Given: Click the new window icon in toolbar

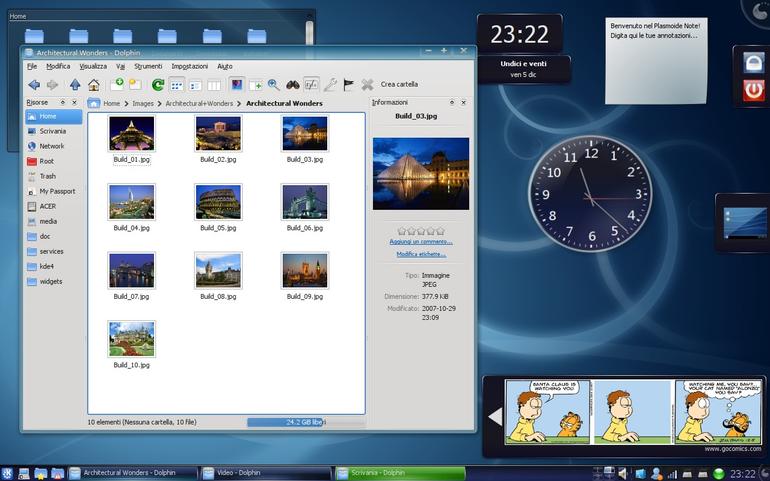Looking at the screenshot, I should (x=135, y=85).
